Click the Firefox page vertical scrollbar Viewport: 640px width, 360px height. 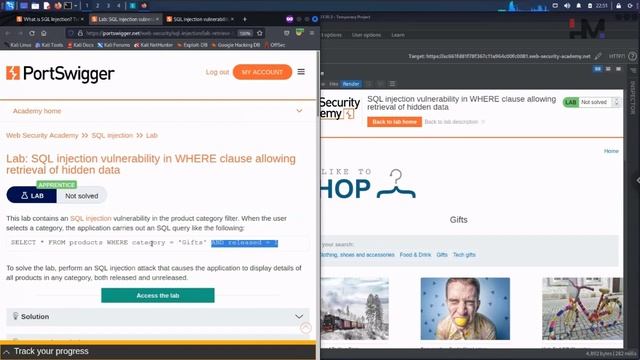(318, 84)
